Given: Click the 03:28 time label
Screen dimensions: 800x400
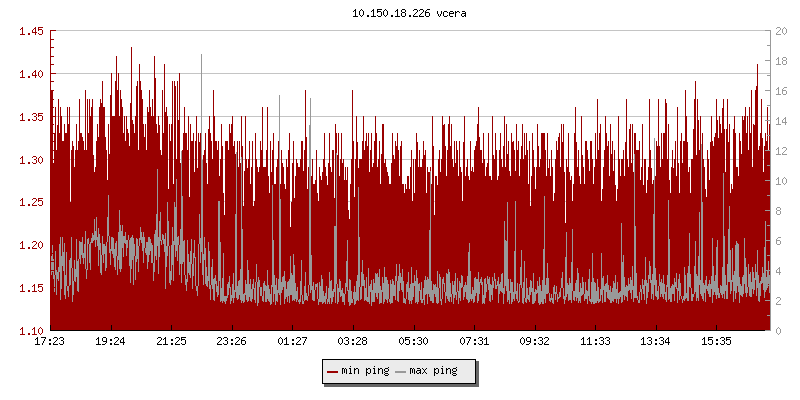Looking at the screenshot, I should click(353, 341).
